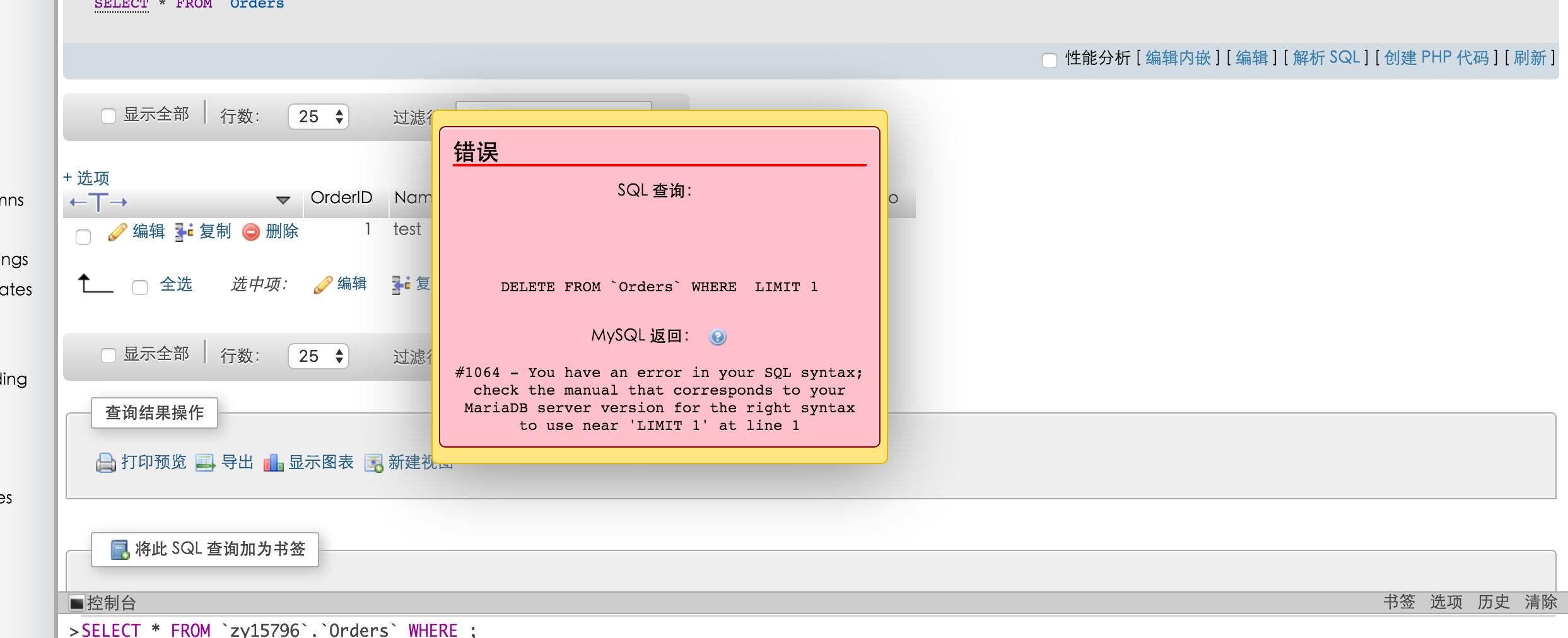
Task: Open the lower 行数 25 dropdown
Action: (x=319, y=356)
